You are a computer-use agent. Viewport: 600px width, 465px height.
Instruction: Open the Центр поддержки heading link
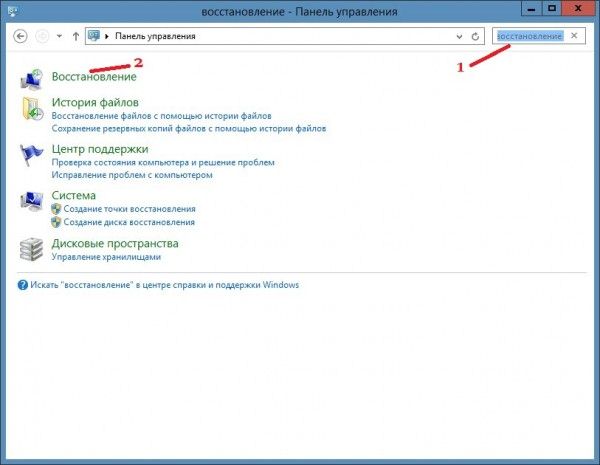(100, 149)
